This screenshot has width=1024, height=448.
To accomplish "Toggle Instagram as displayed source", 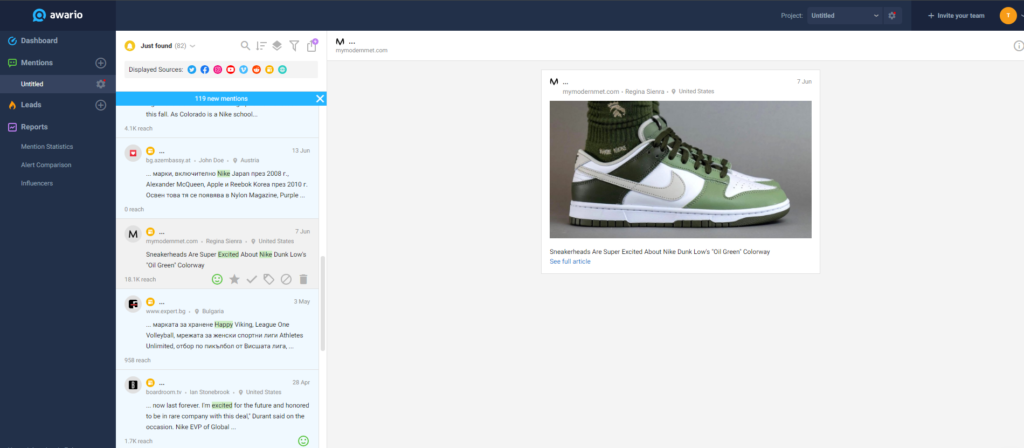I will point(218,69).
